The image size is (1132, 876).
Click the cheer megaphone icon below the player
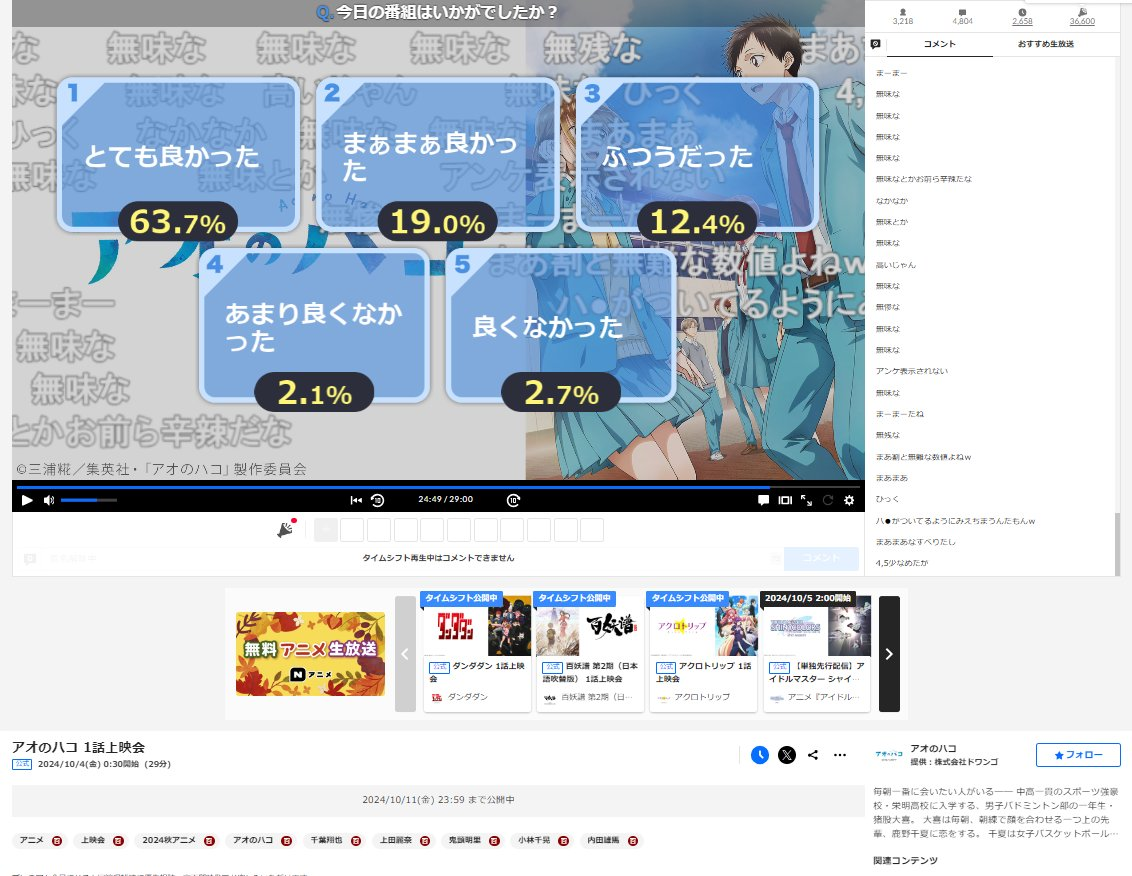tap(287, 529)
